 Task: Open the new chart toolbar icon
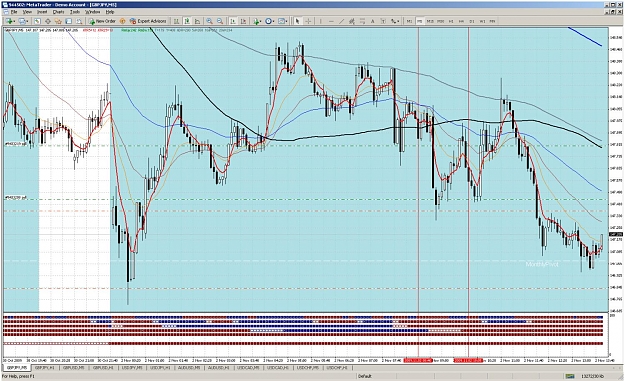click(x=10, y=21)
